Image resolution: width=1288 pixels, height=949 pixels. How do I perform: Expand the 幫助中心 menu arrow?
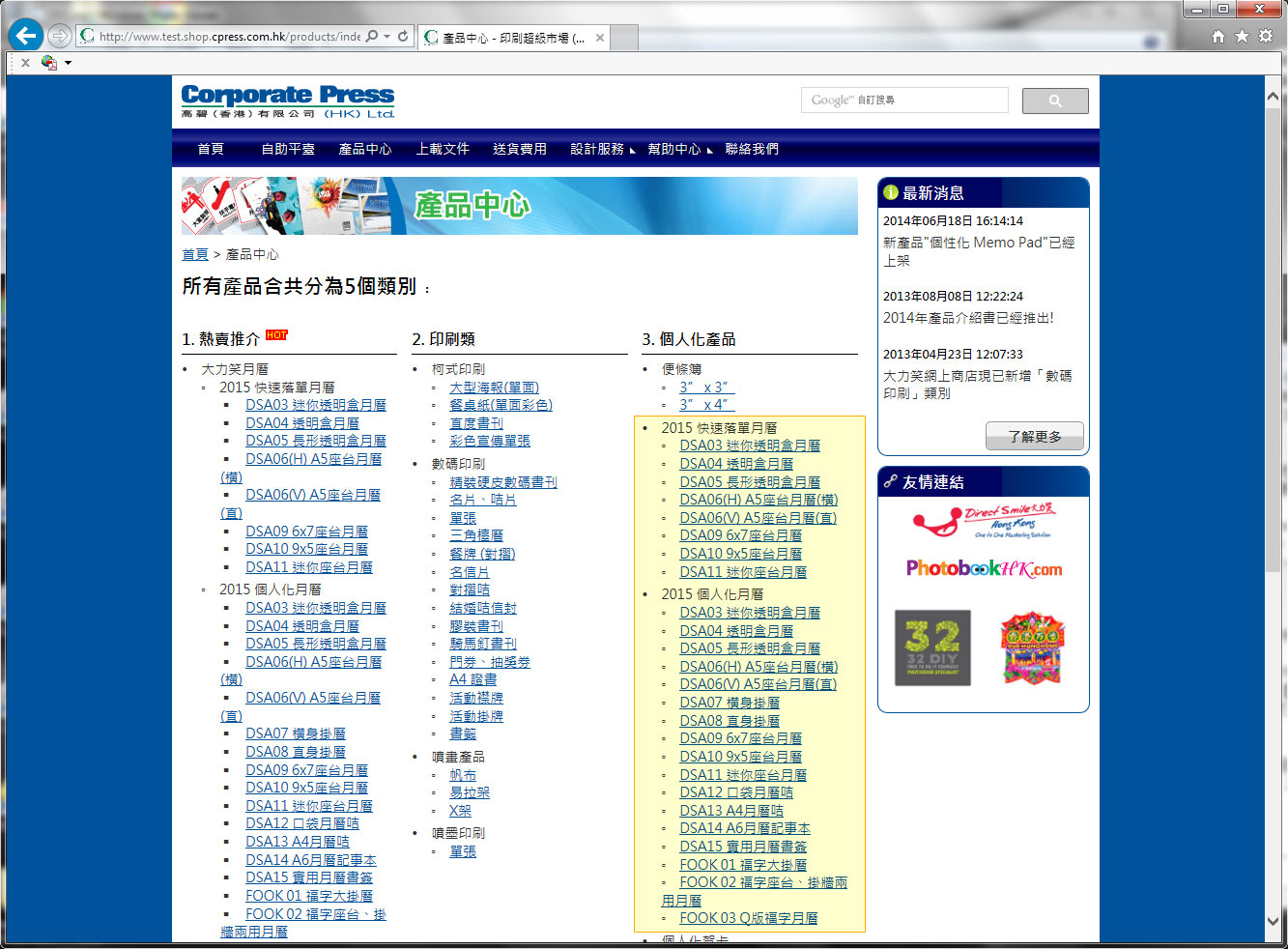click(x=710, y=151)
